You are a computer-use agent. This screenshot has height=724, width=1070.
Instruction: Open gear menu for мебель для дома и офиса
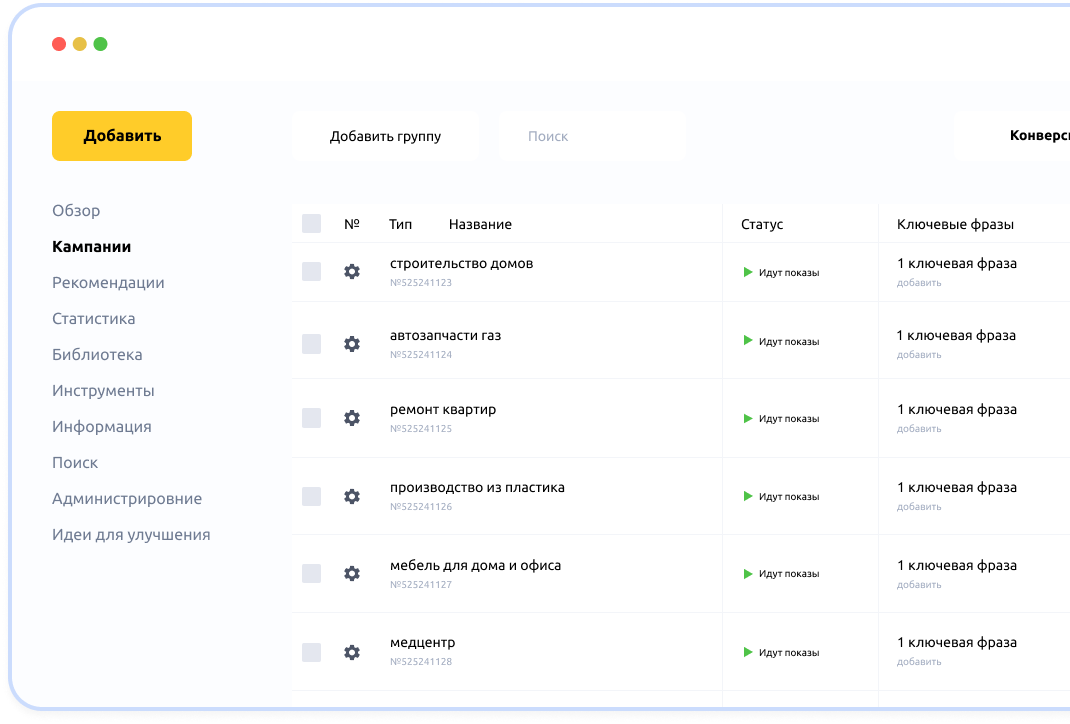(352, 574)
